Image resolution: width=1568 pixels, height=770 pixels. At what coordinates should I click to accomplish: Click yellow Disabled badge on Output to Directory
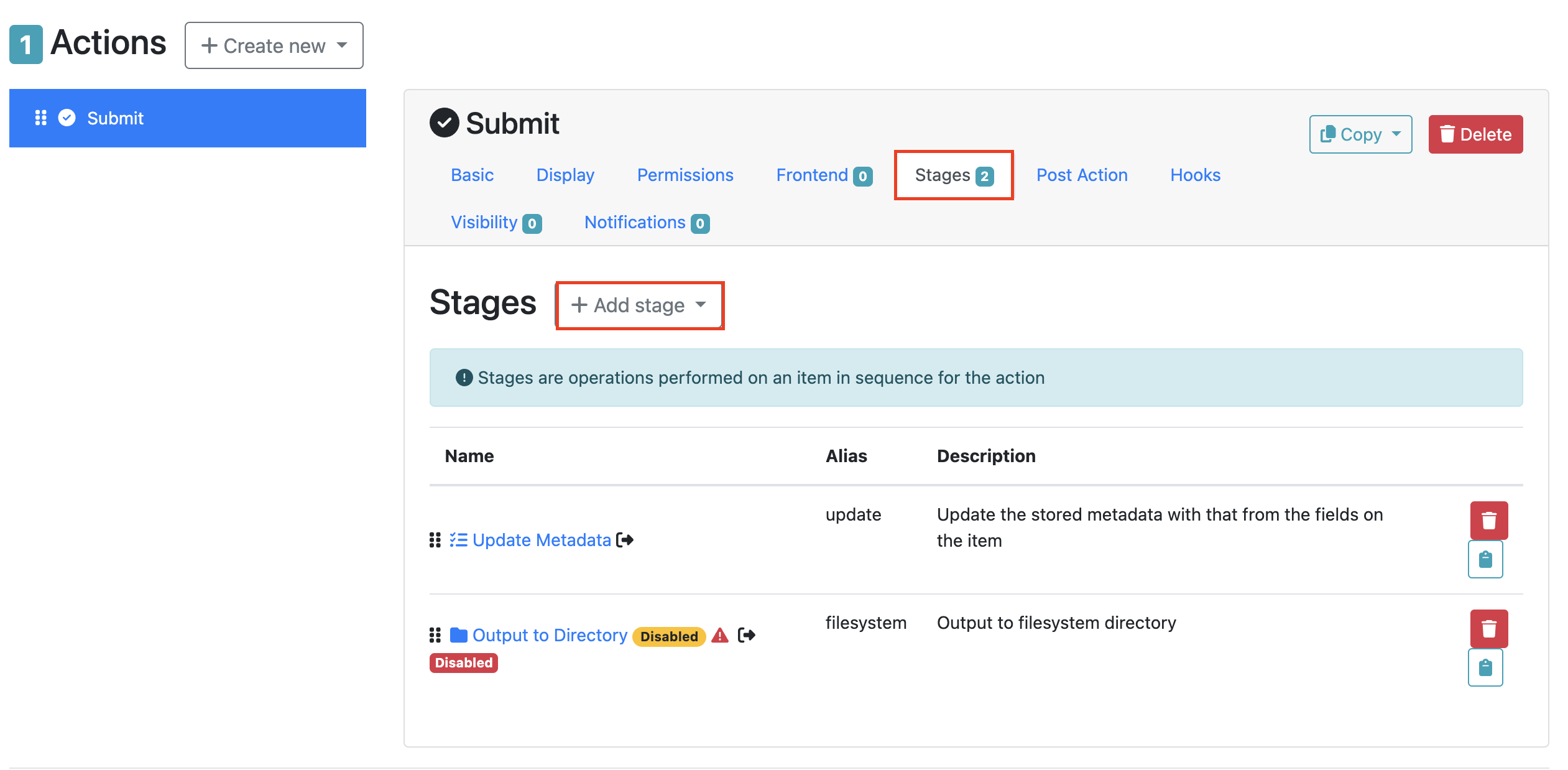pyautogui.click(x=668, y=636)
